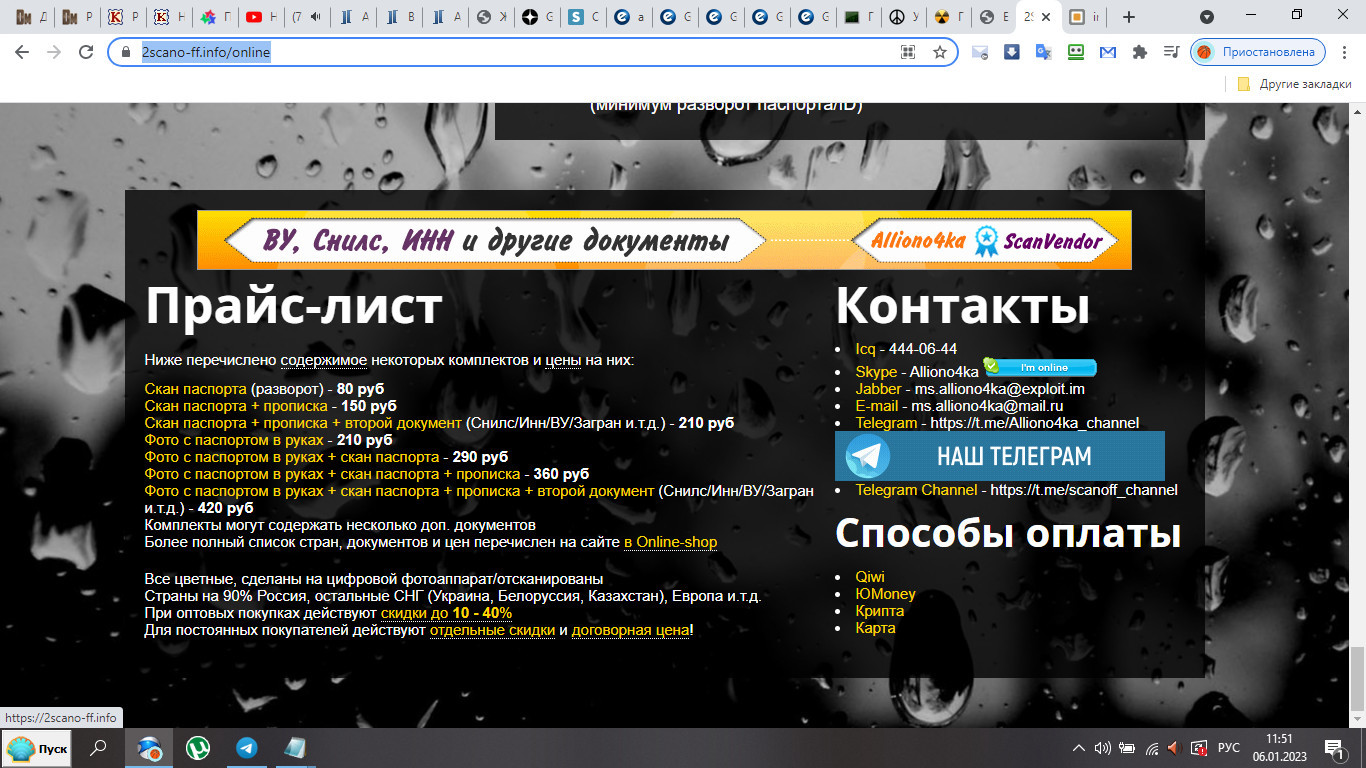Screen dimensions: 1366x768
Task: Switch input language via РУС
Action: [1230, 748]
